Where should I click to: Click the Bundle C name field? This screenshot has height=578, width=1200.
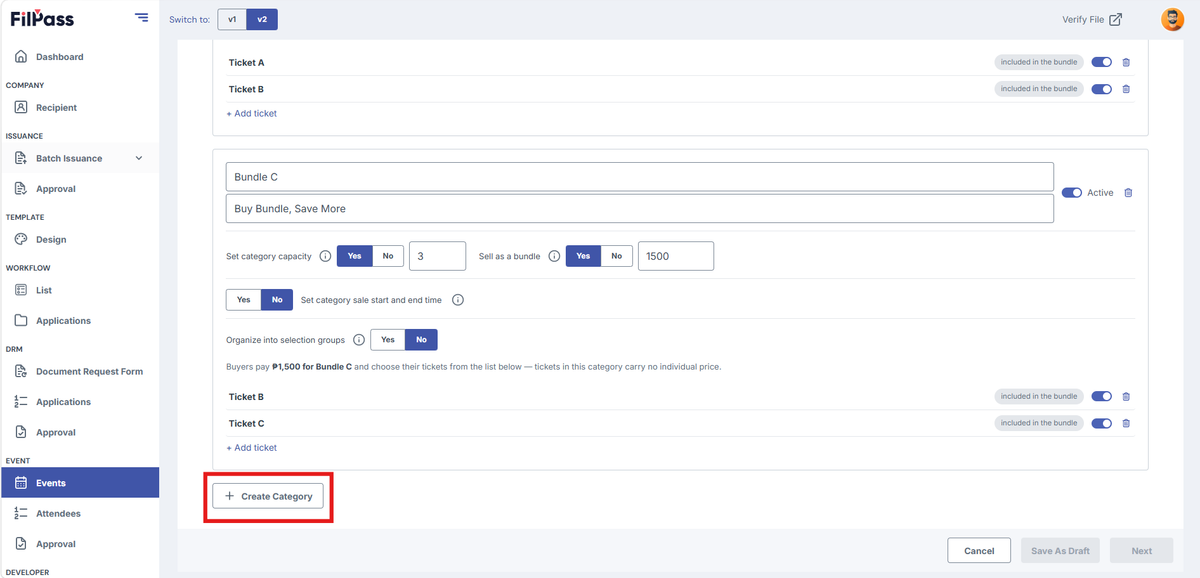pos(640,177)
